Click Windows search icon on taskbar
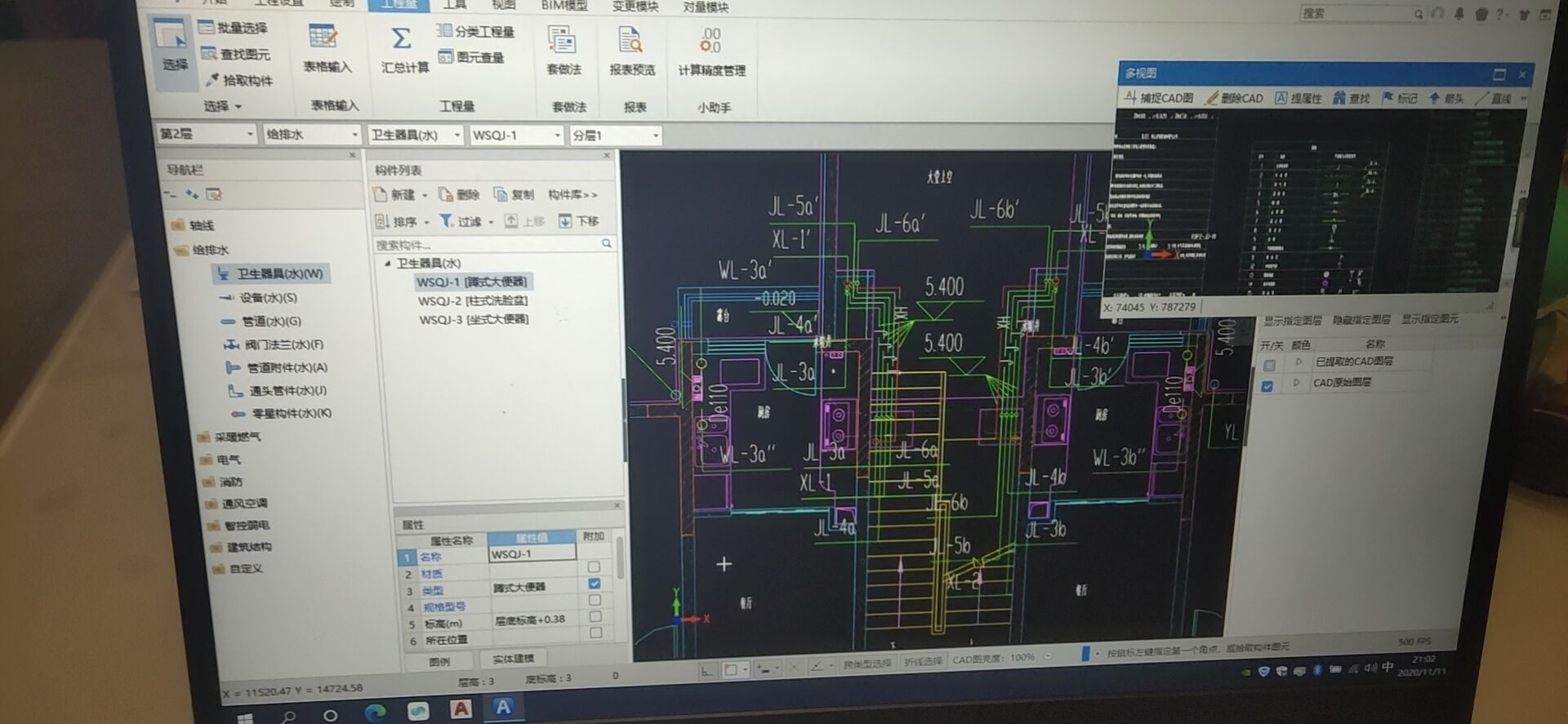 pos(288,716)
